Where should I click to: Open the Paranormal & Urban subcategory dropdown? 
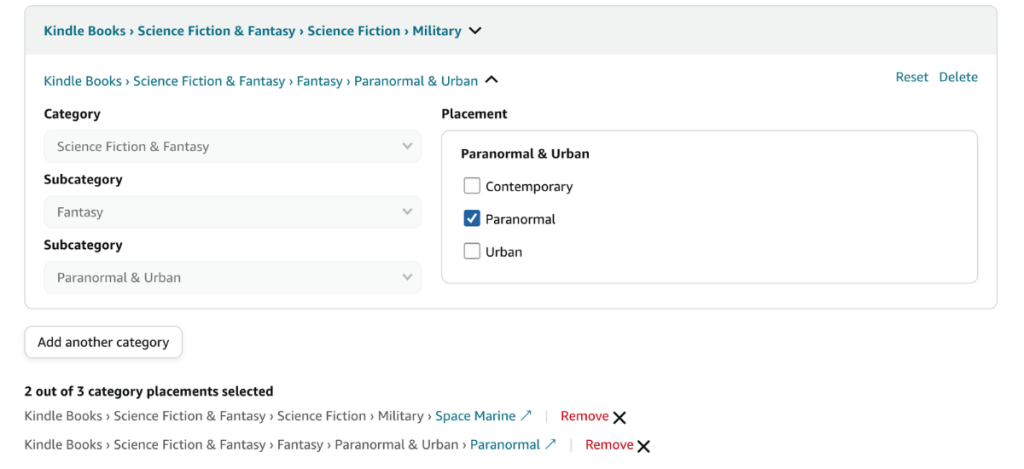click(232, 278)
